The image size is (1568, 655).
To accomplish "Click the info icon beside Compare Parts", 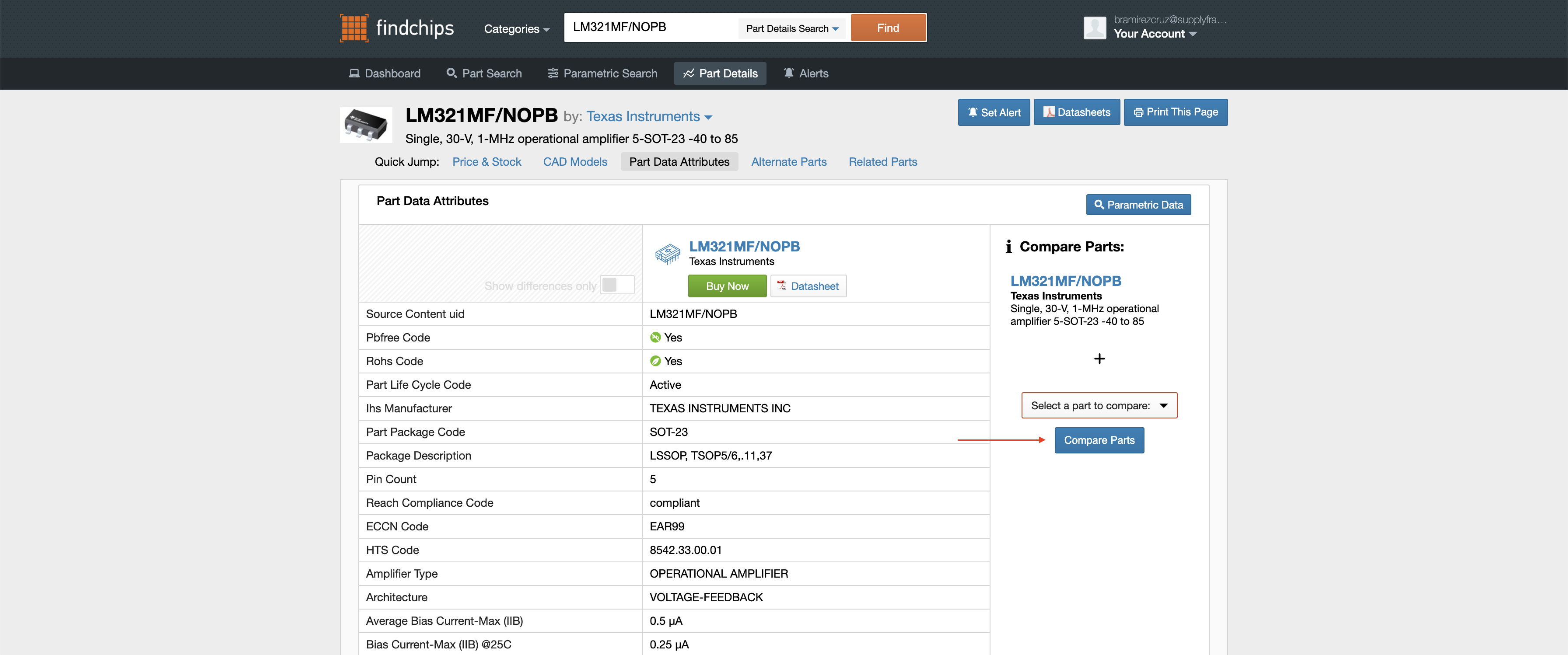I will [1008, 246].
